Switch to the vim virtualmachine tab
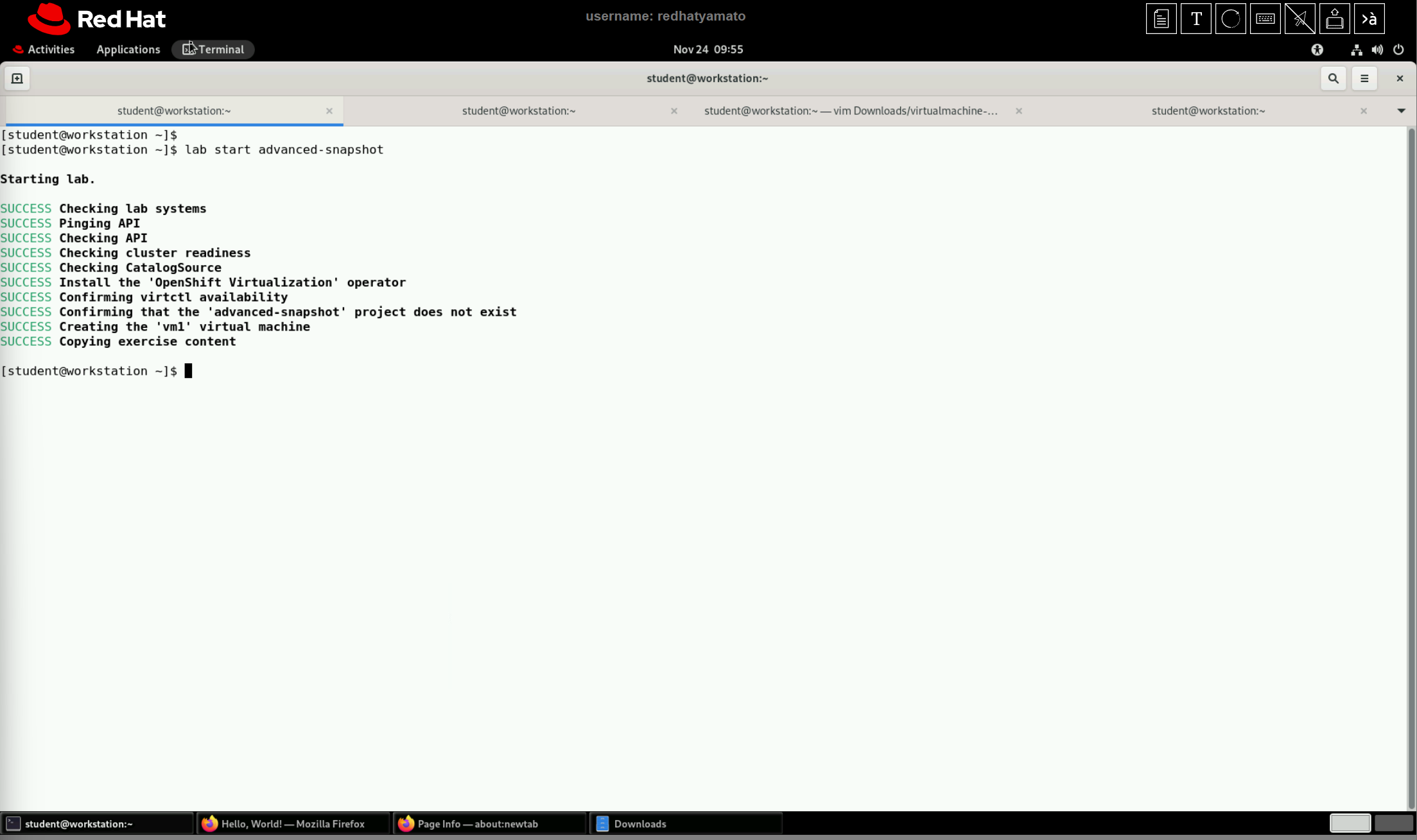This screenshot has width=1417, height=840. click(851, 110)
